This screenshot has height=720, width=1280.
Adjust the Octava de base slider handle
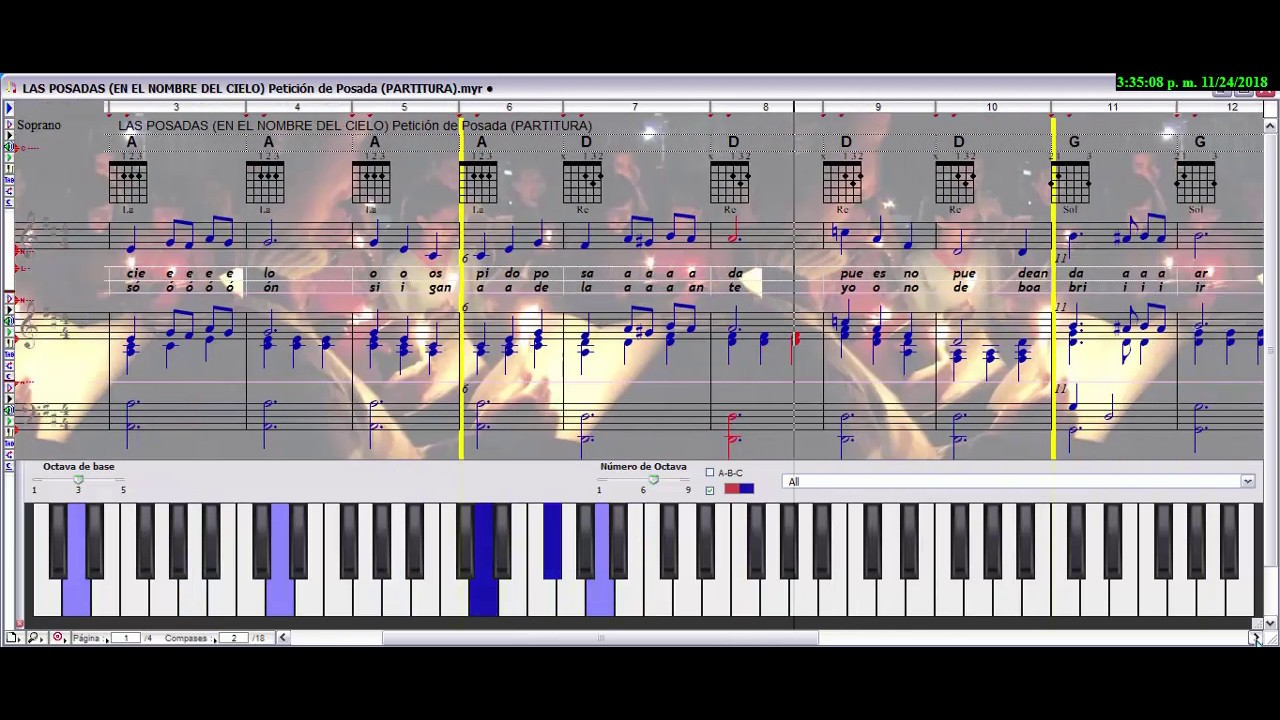tap(78, 480)
